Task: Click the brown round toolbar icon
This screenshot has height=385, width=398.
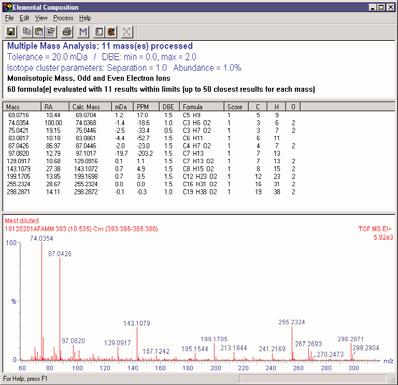Action: [x=111, y=32]
